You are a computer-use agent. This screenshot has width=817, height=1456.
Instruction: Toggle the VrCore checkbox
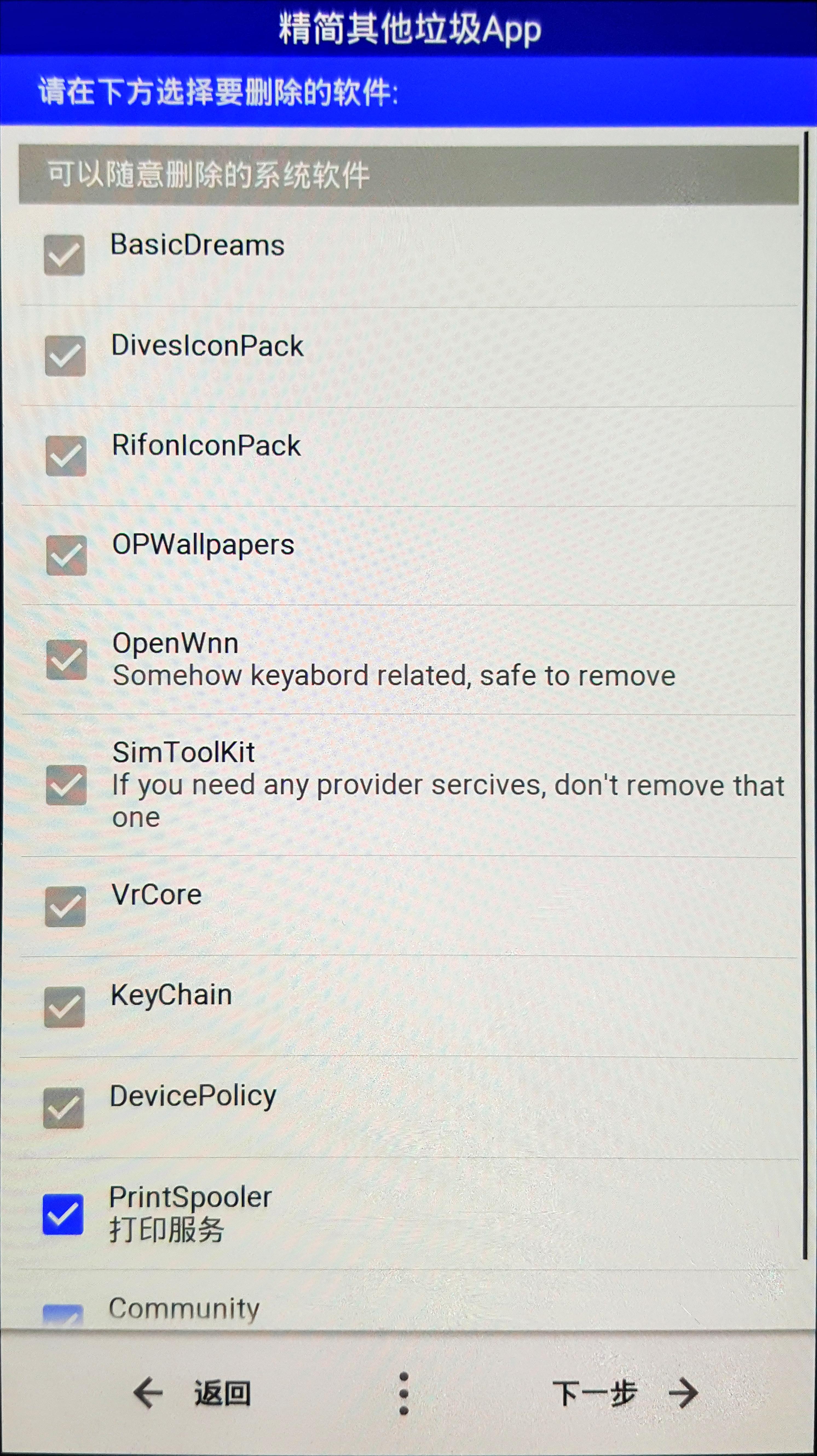pos(65,907)
